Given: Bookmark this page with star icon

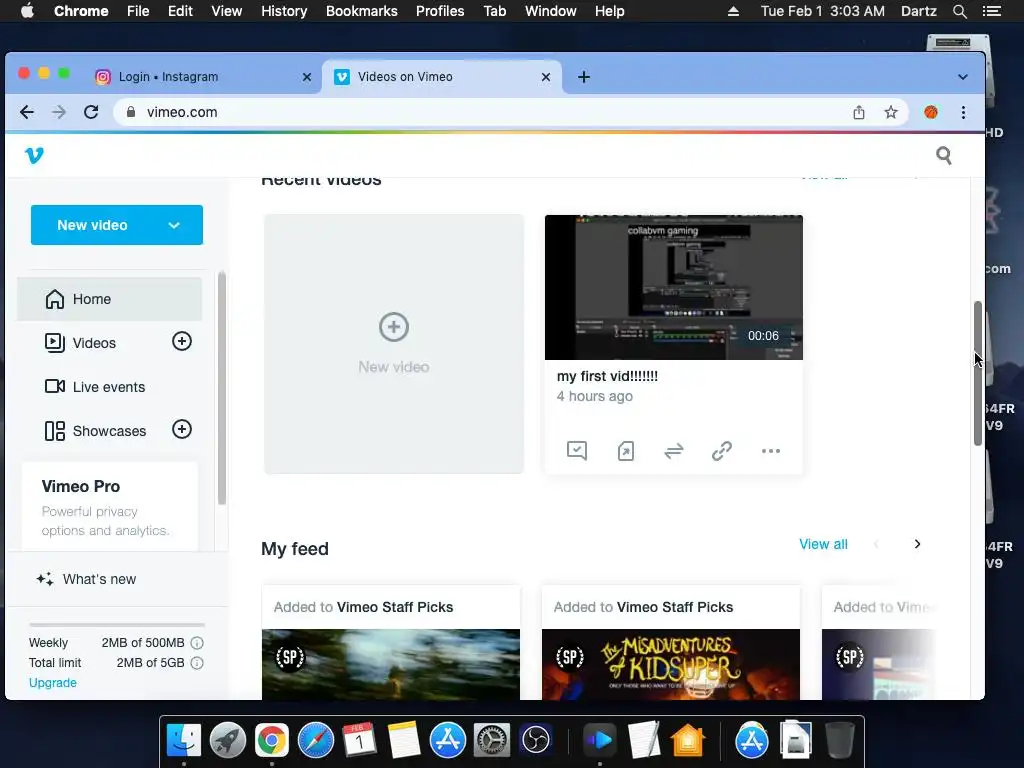Looking at the screenshot, I should 891,112.
